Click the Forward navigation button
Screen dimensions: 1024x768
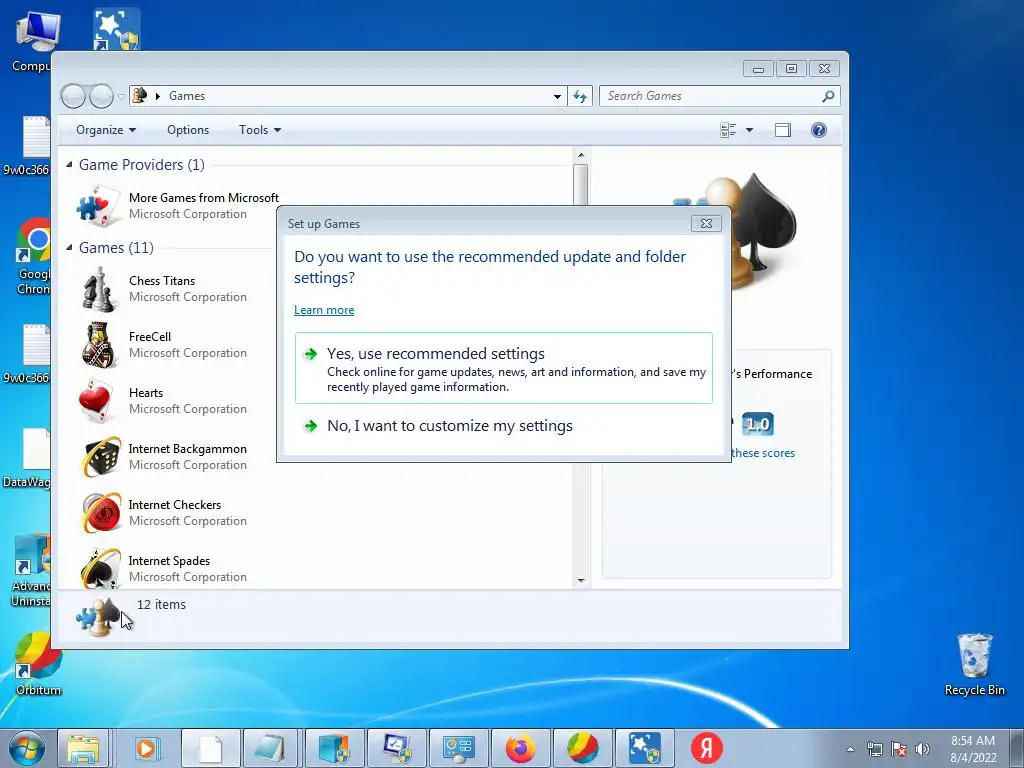coord(101,96)
